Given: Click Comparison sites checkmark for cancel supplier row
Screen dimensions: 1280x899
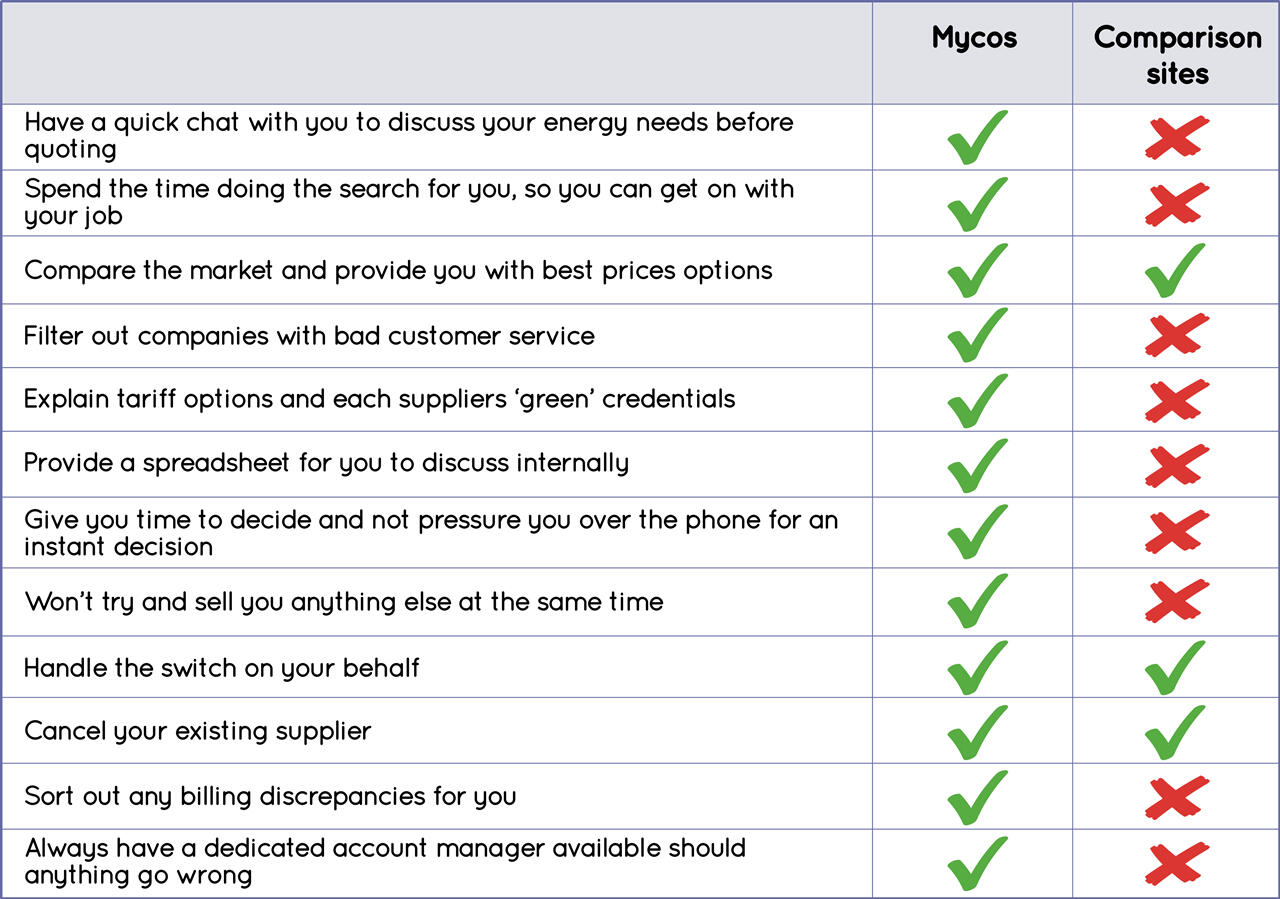Looking at the screenshot, I should [x=1176, y=731].
